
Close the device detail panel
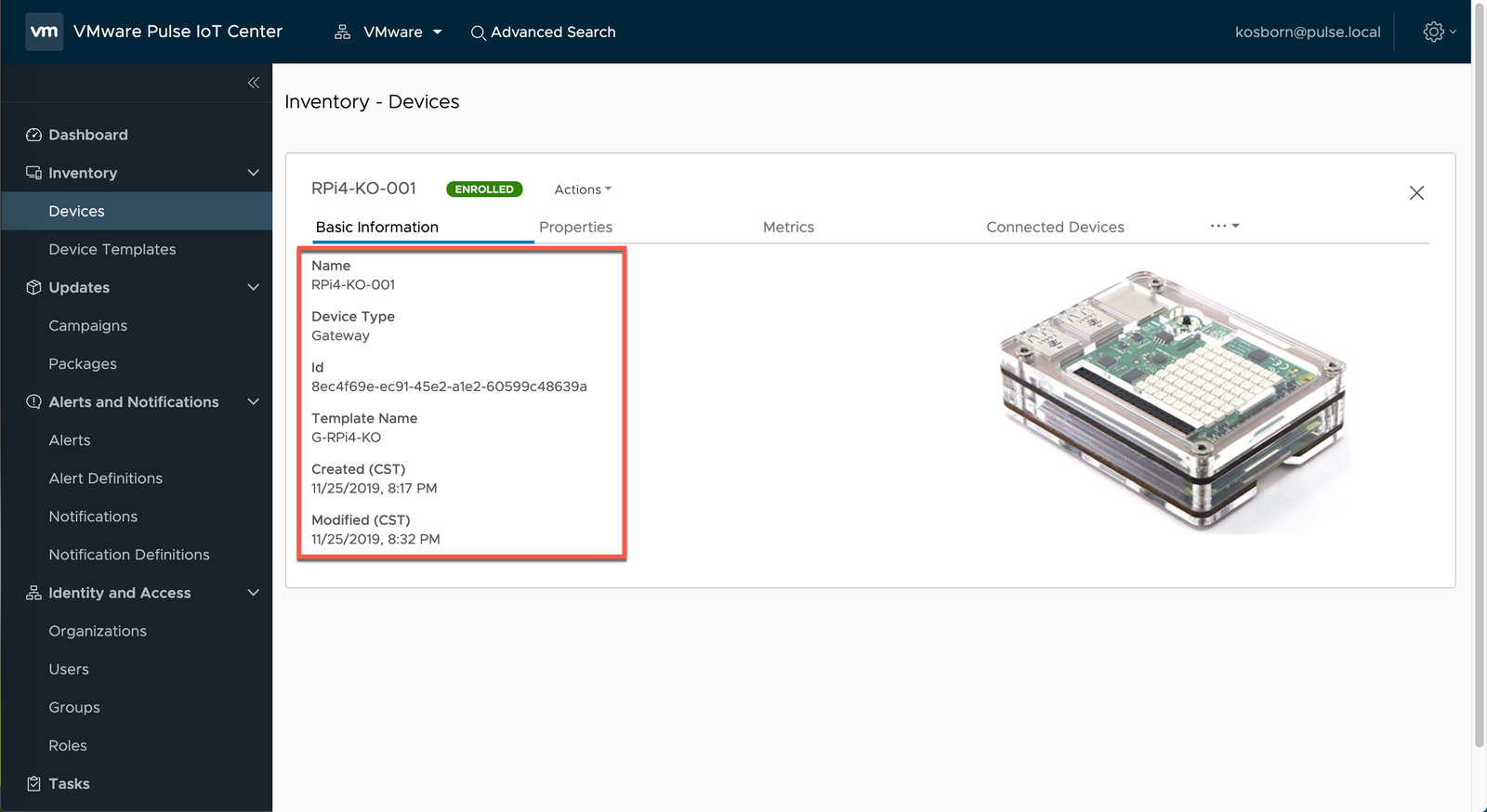[1416, 193]
